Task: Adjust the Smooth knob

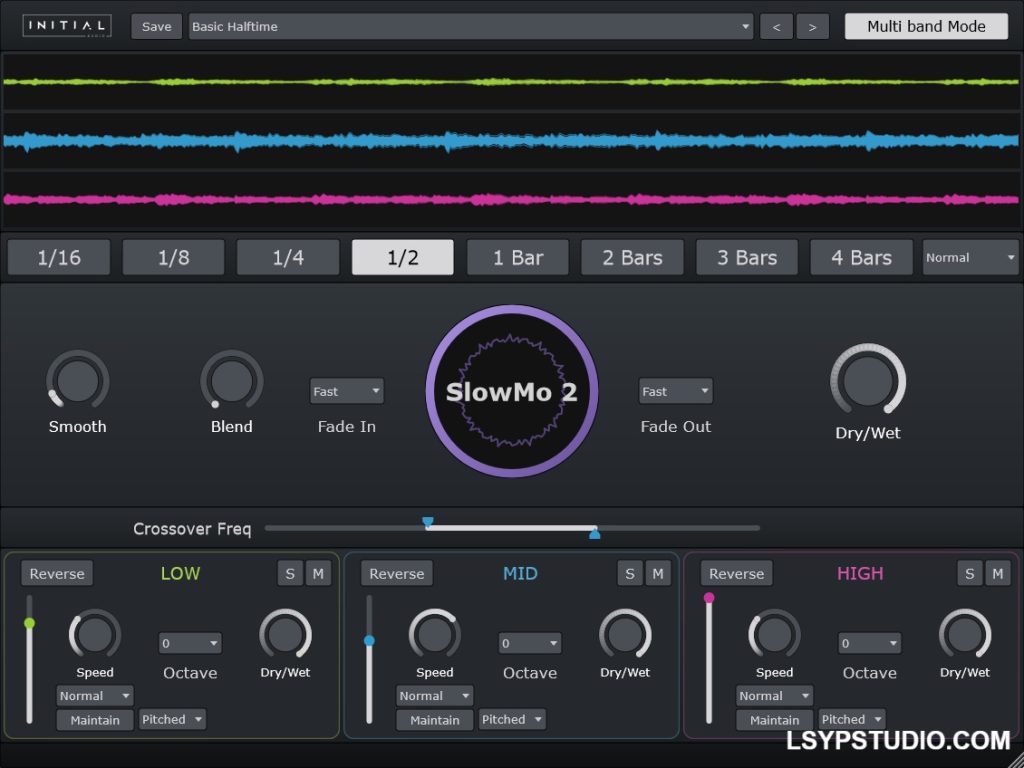Action: coord(78,380)
